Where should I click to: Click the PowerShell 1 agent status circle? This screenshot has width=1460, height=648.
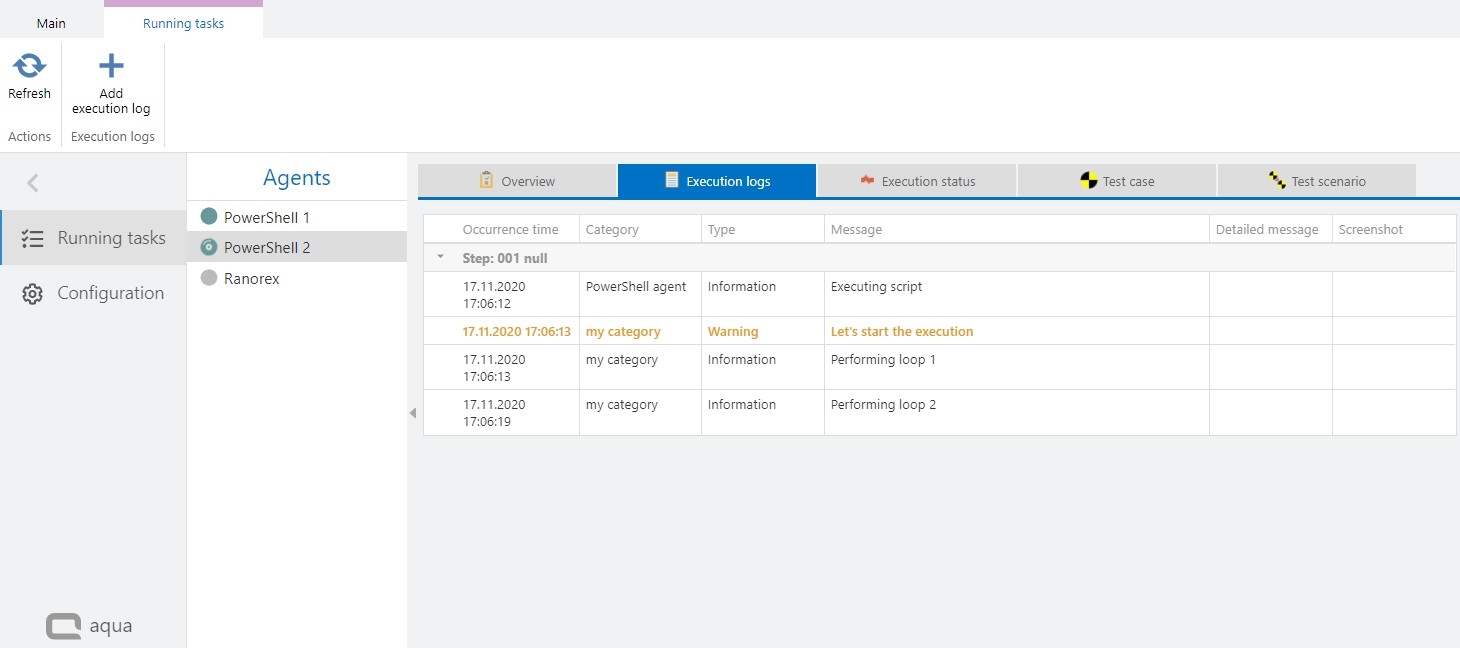(x=209, y=217)
